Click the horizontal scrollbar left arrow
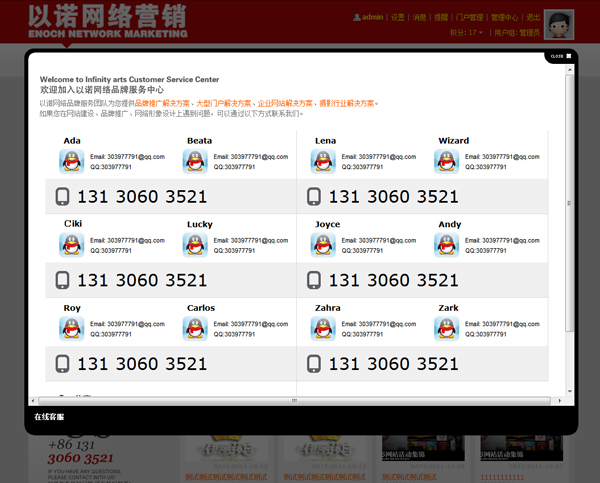Screen dimensions: 600x483 (33, 401)
